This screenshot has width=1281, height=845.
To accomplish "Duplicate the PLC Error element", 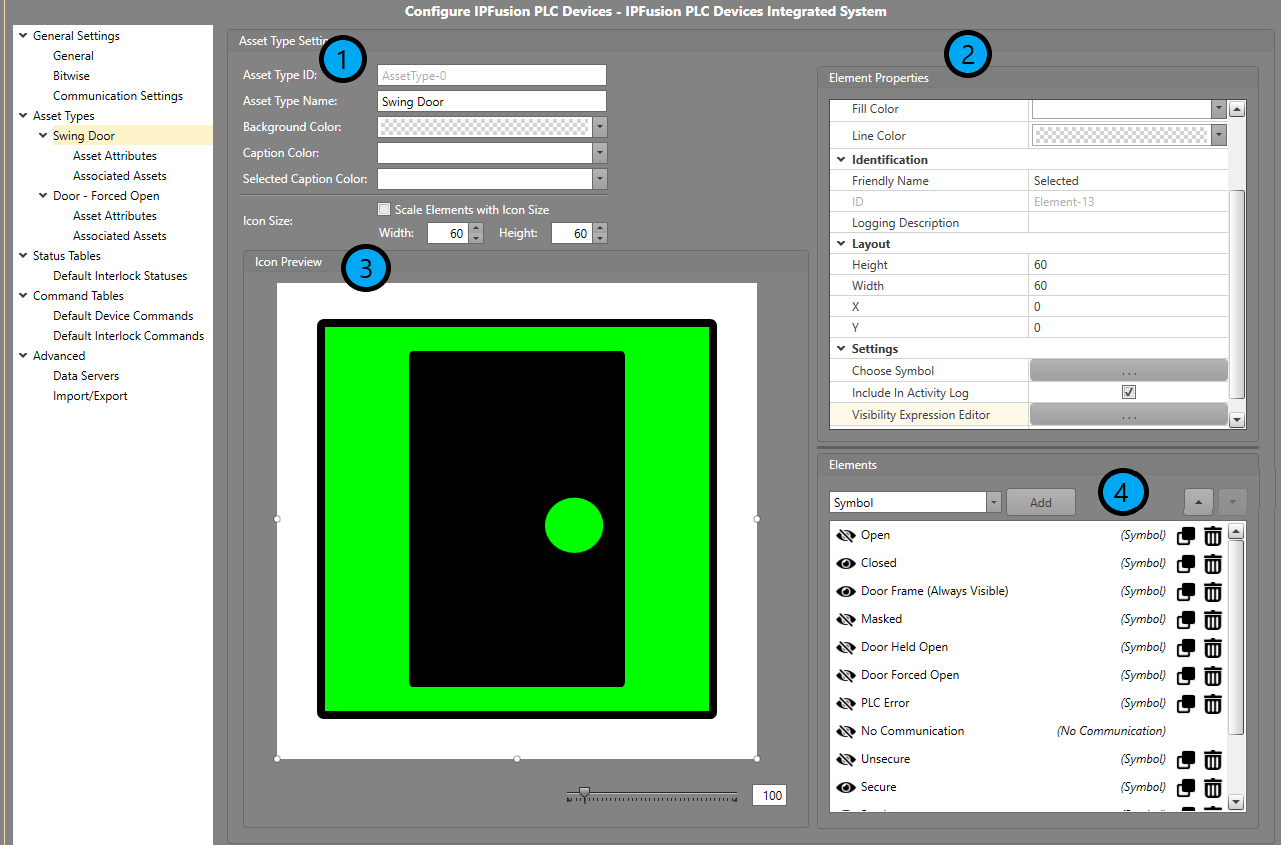I will pyautogui.click(x=1186, y=704).
